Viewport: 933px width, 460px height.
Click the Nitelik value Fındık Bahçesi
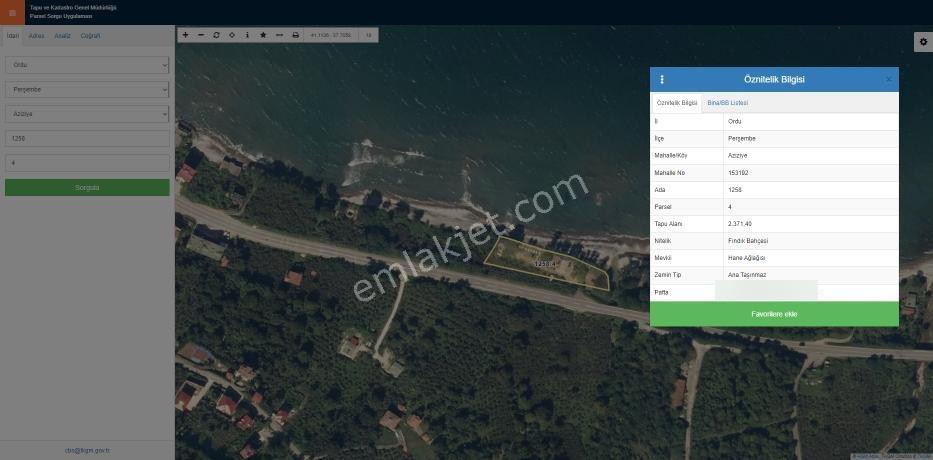(x=748, y=241)
